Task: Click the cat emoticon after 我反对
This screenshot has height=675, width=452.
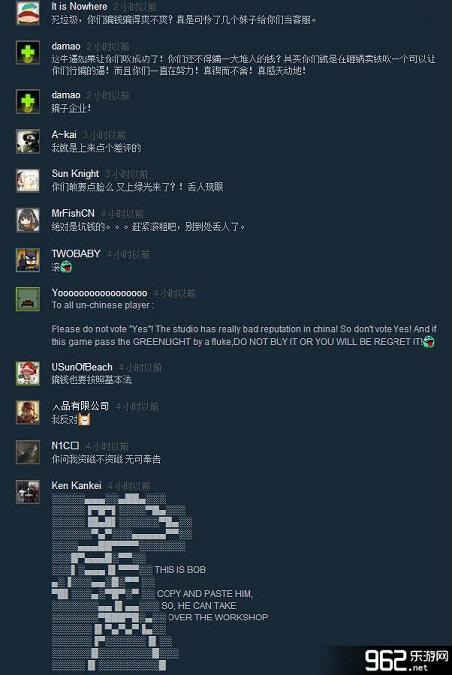Action: [84, 419]
